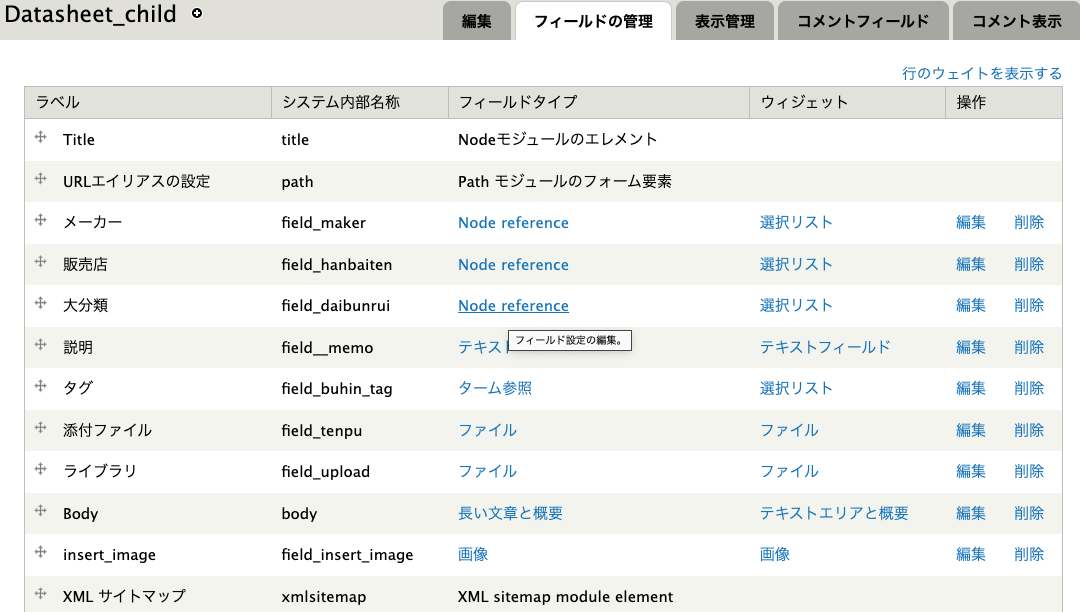The image size is (1080, 612).
Task: Click the drag handle for メーカー row
Action: (x=41, y=220)
